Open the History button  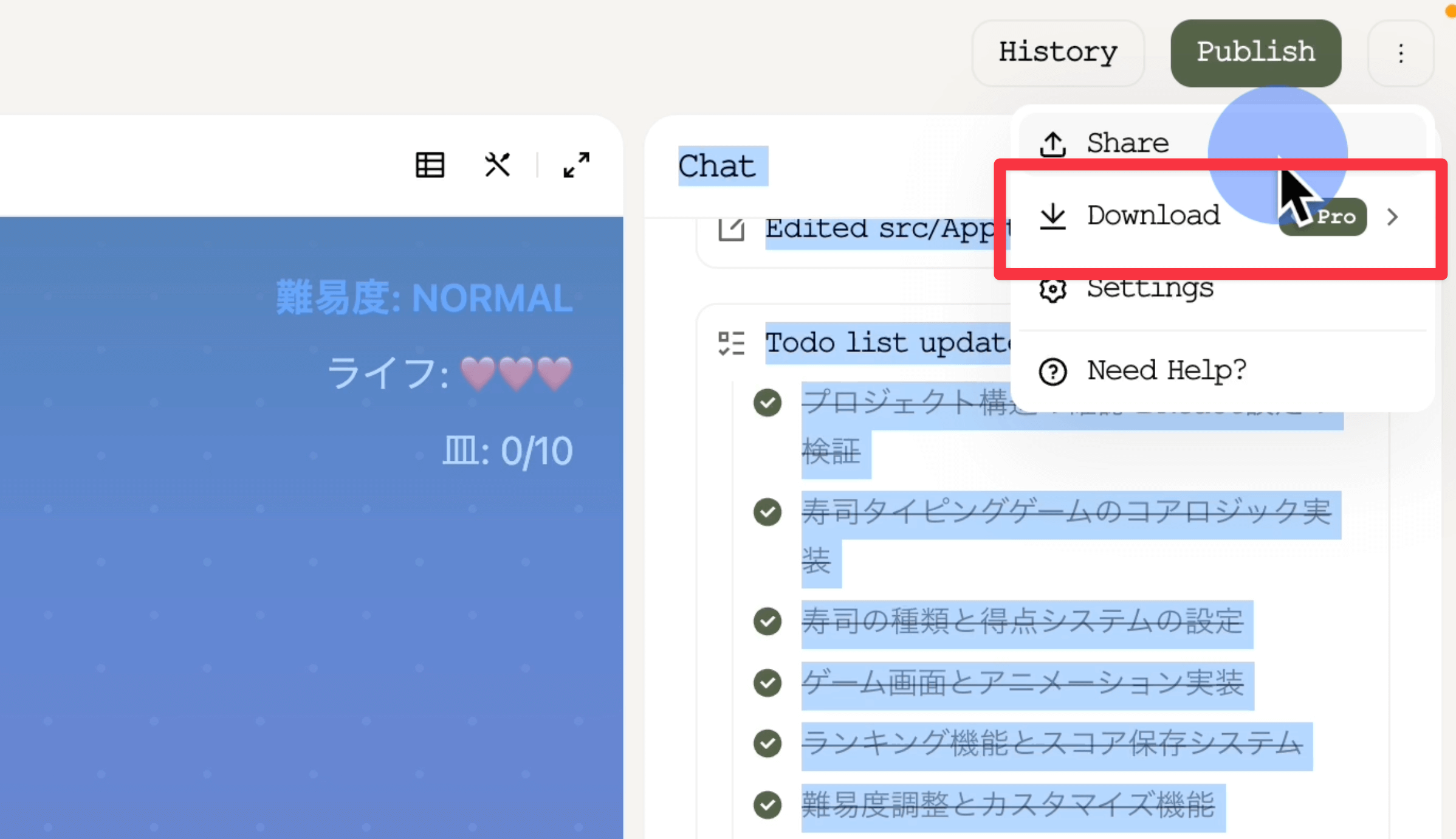pos(1057,53)
